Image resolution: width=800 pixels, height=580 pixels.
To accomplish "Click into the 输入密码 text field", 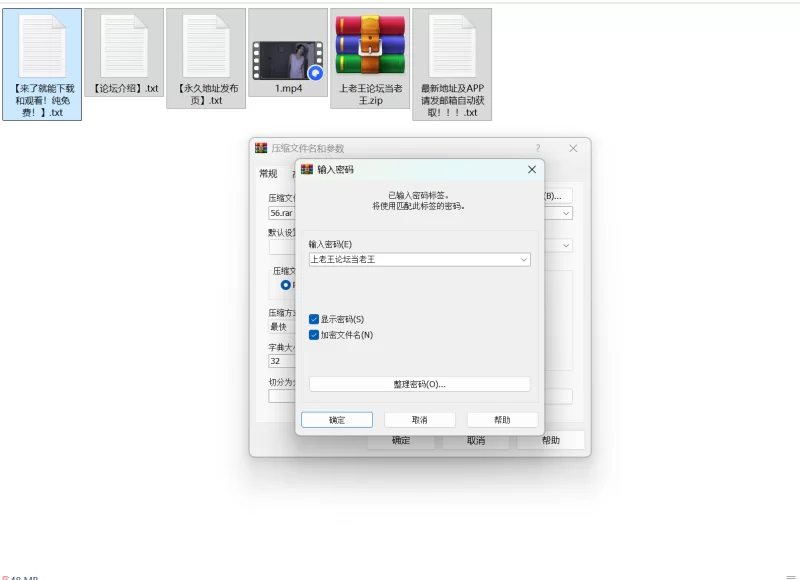I will click(411, 260).
